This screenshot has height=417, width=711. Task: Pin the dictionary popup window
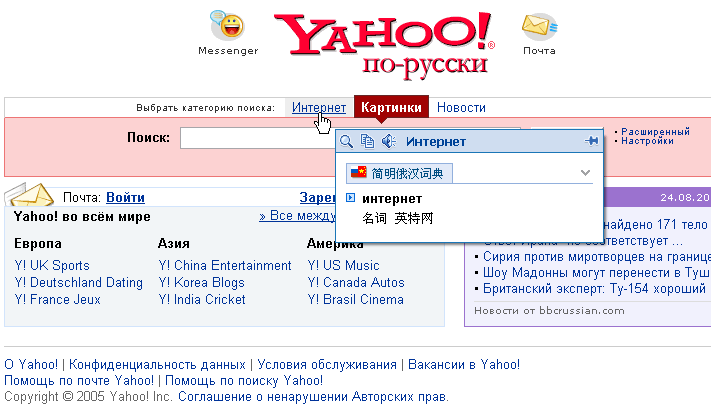coord(590,142)
